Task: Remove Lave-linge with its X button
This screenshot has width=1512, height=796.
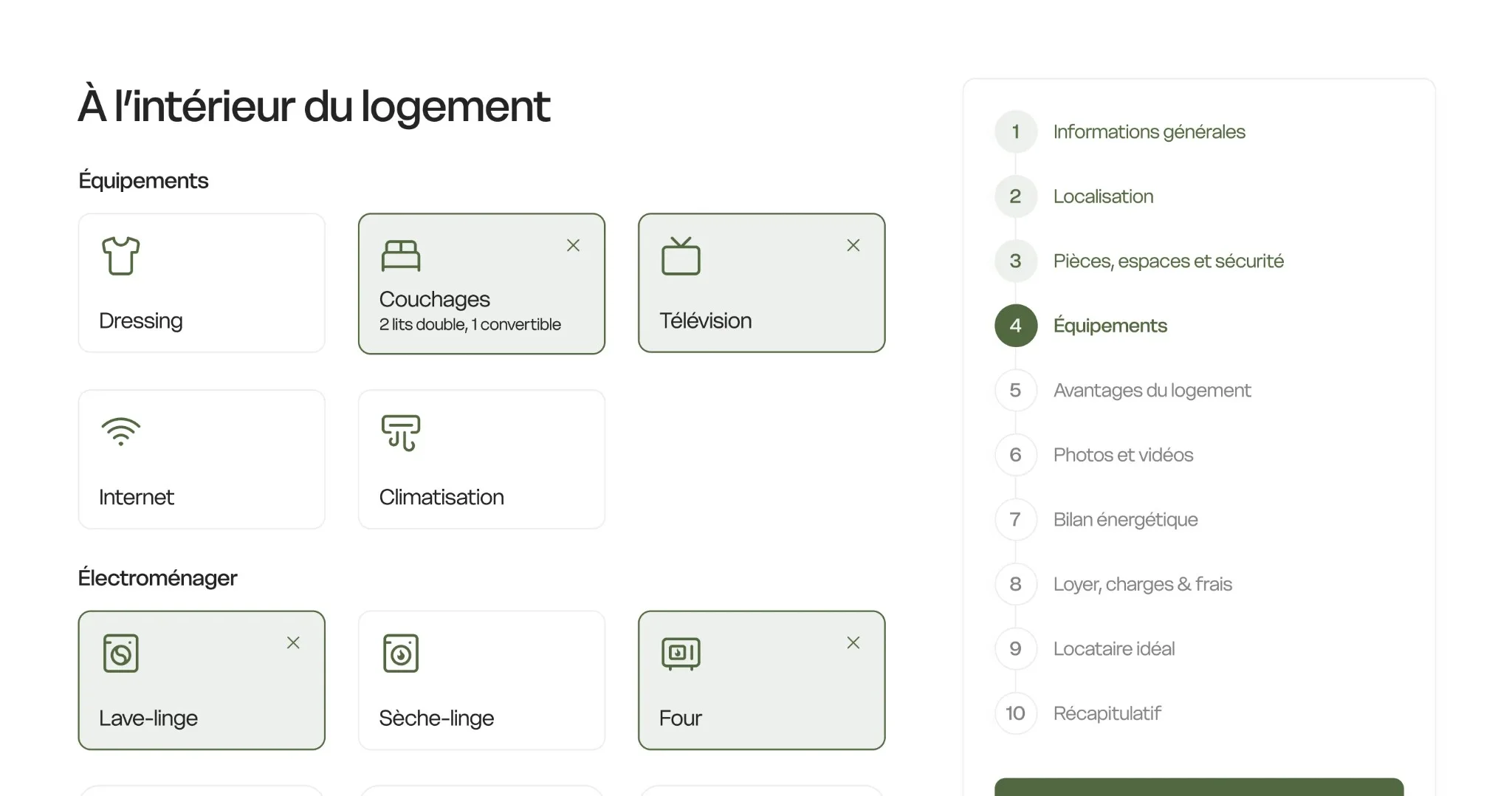Action: (293, 642)
